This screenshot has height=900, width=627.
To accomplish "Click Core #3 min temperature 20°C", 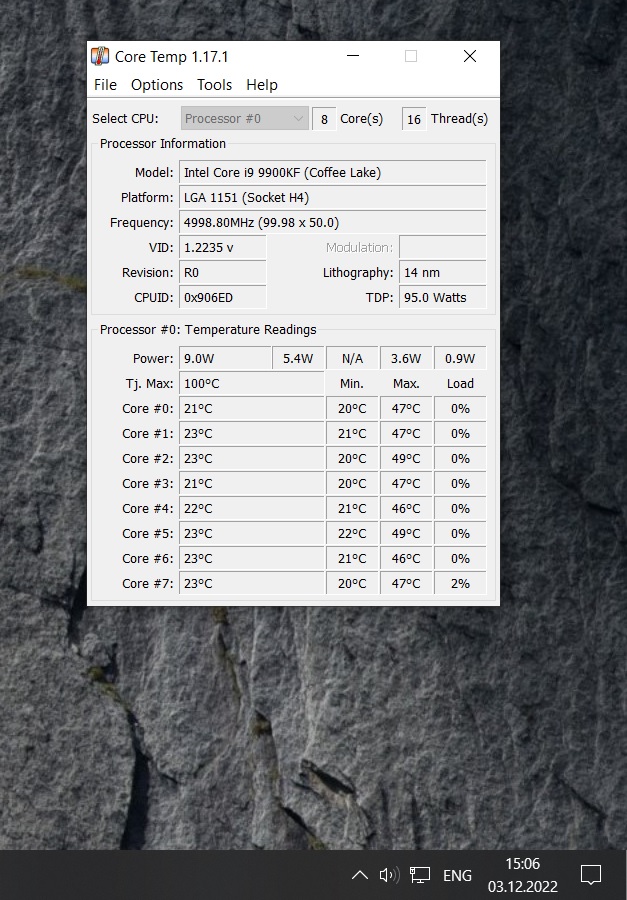I will (x=352, y=483).
